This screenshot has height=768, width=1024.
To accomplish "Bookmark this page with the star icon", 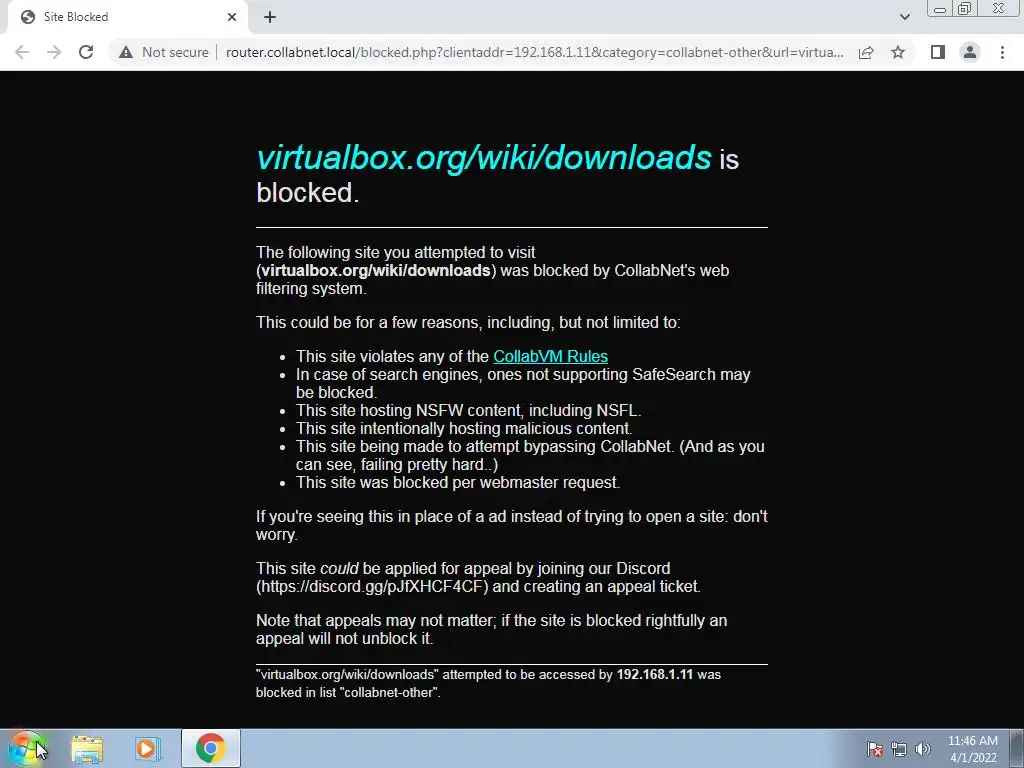I will 898,52.
